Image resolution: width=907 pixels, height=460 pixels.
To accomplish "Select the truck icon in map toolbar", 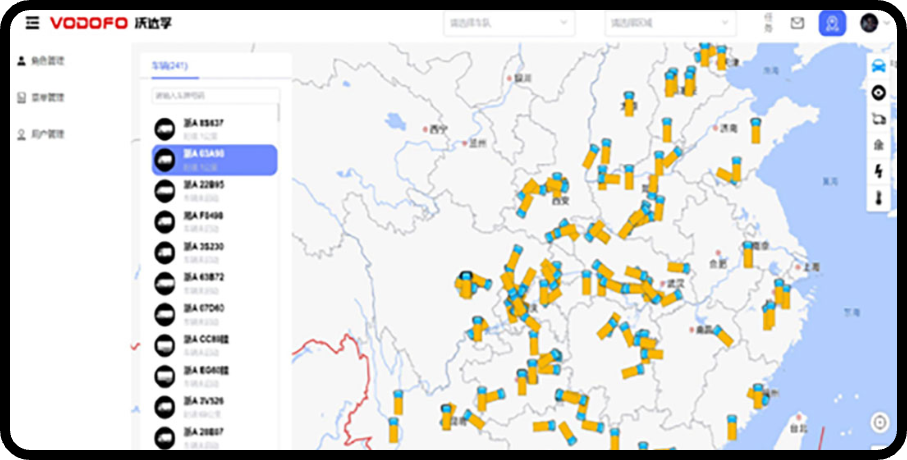I will [878, 119].
